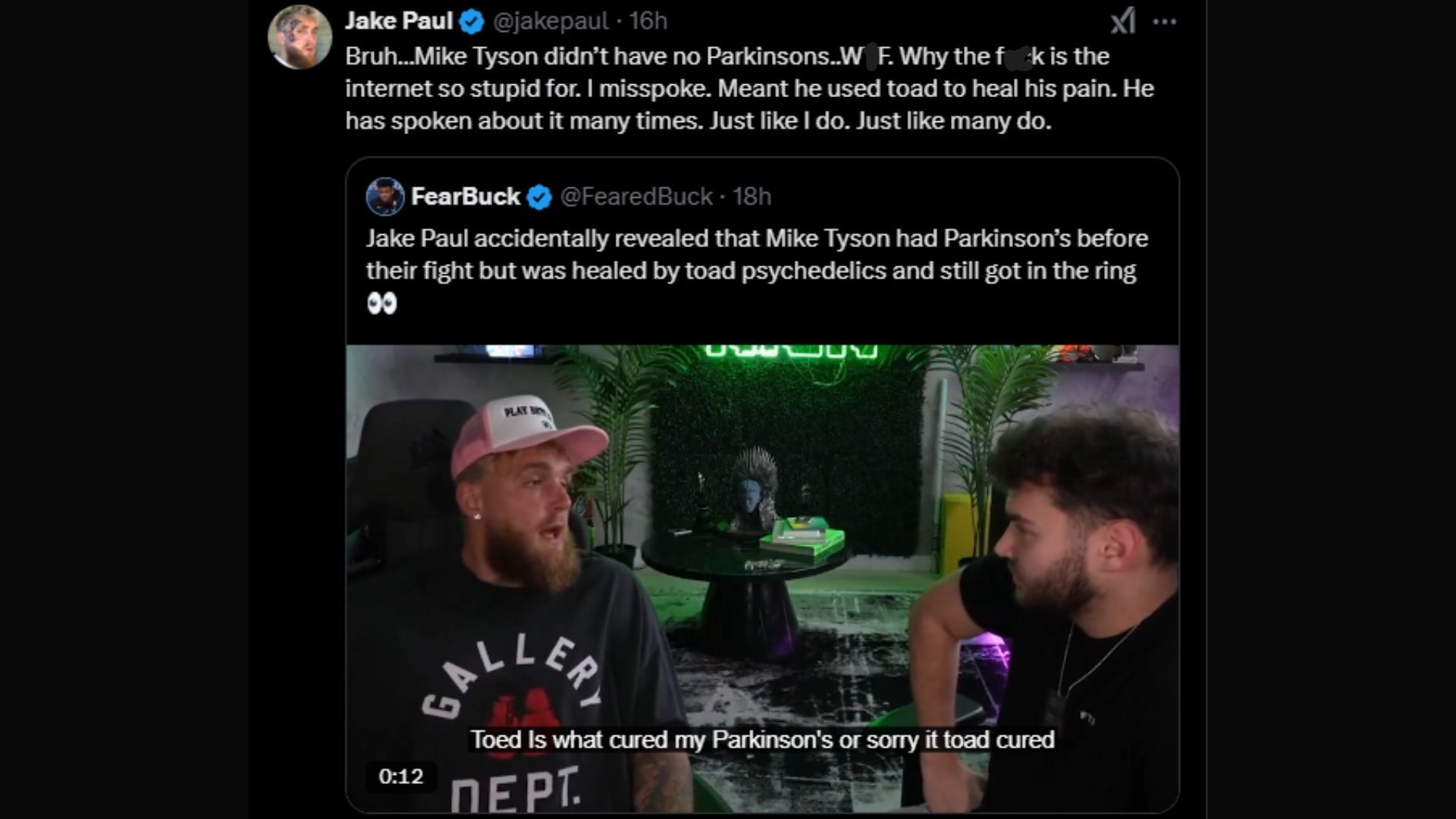Viewport: 1456px width, 819px height.
Task: Open the @jakepaul handle link
Action: point(551,21)
